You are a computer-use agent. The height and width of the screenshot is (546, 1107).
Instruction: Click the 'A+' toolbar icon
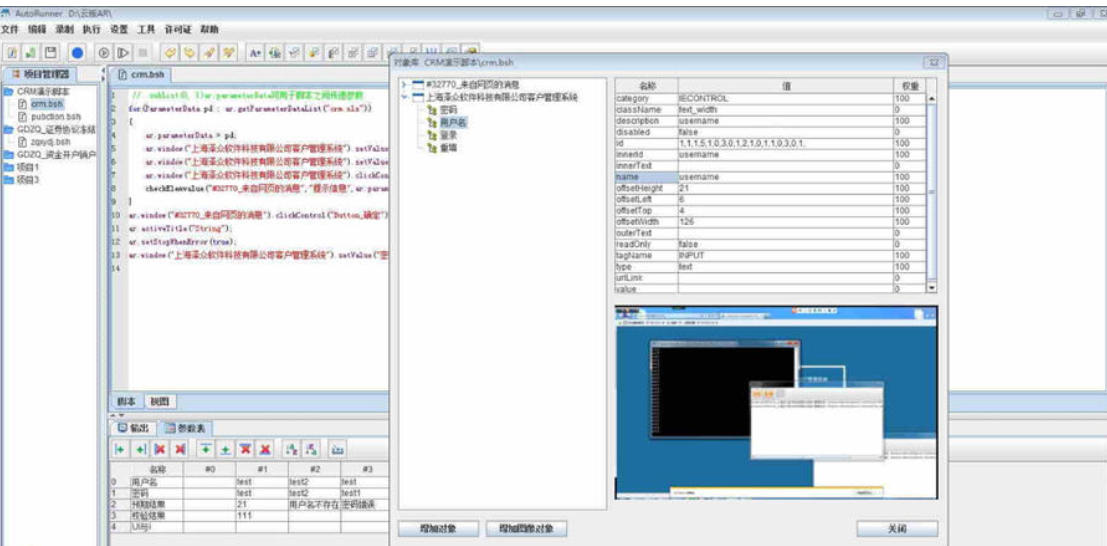tap(255, 52)
